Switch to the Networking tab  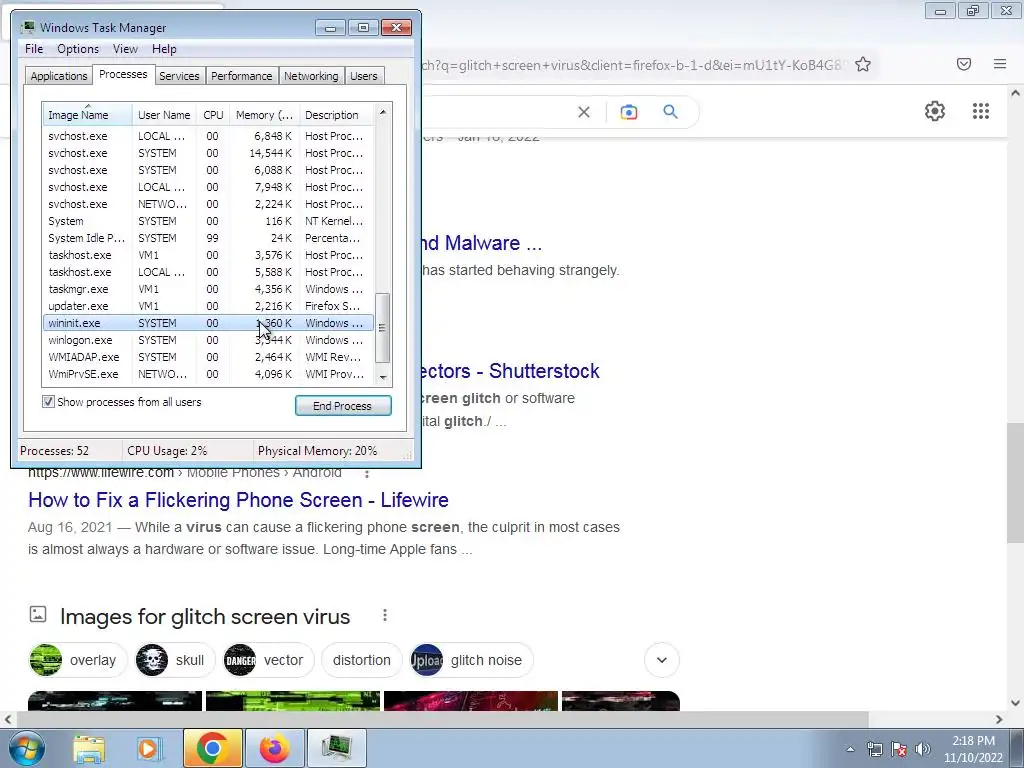point(312,76)
